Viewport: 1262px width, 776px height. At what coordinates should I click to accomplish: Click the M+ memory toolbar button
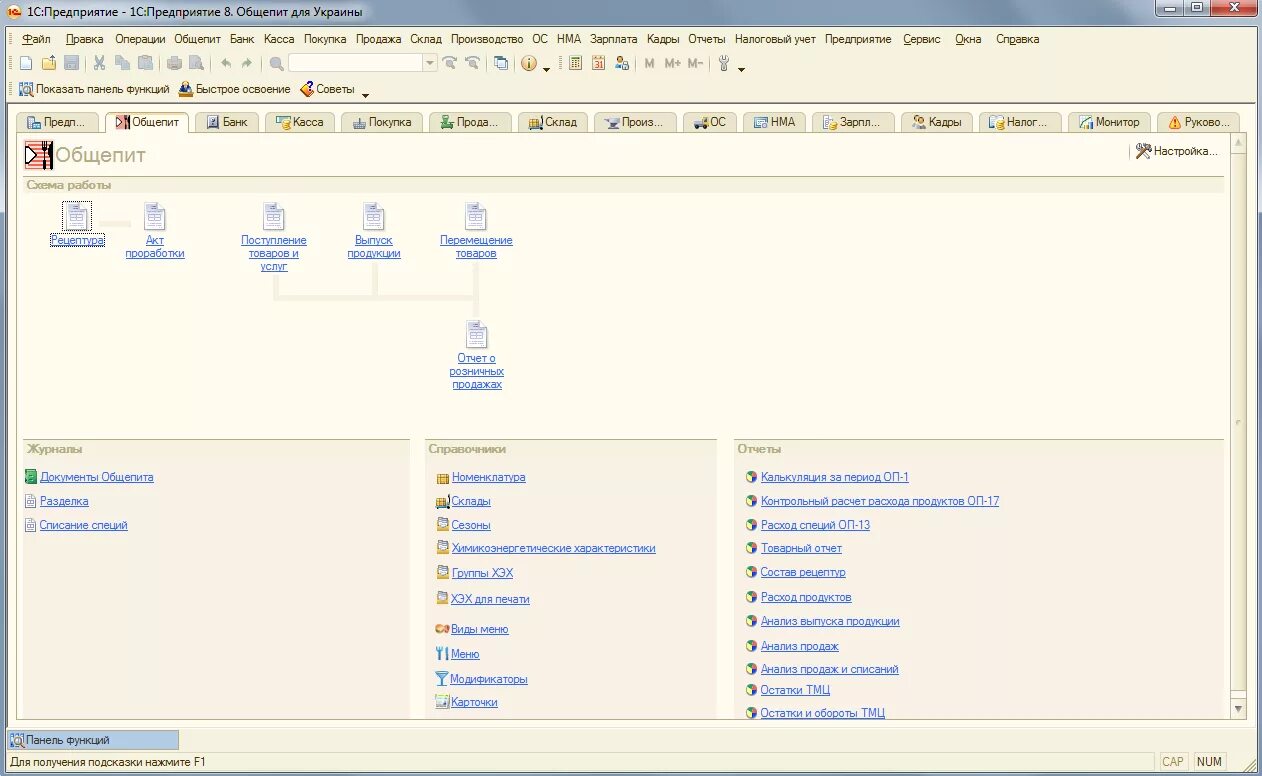tap(672, 63)
